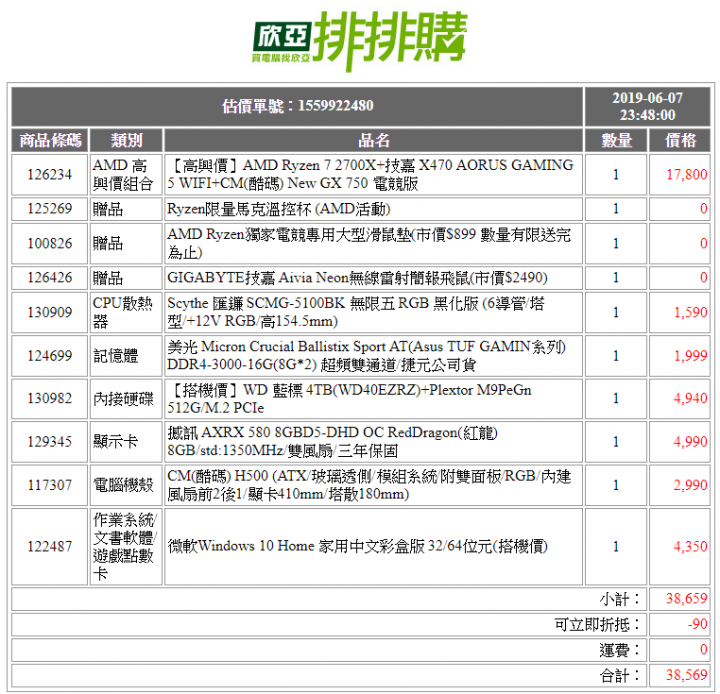Select price 1,999
The image size is (720, 694).
pos(691,355)
